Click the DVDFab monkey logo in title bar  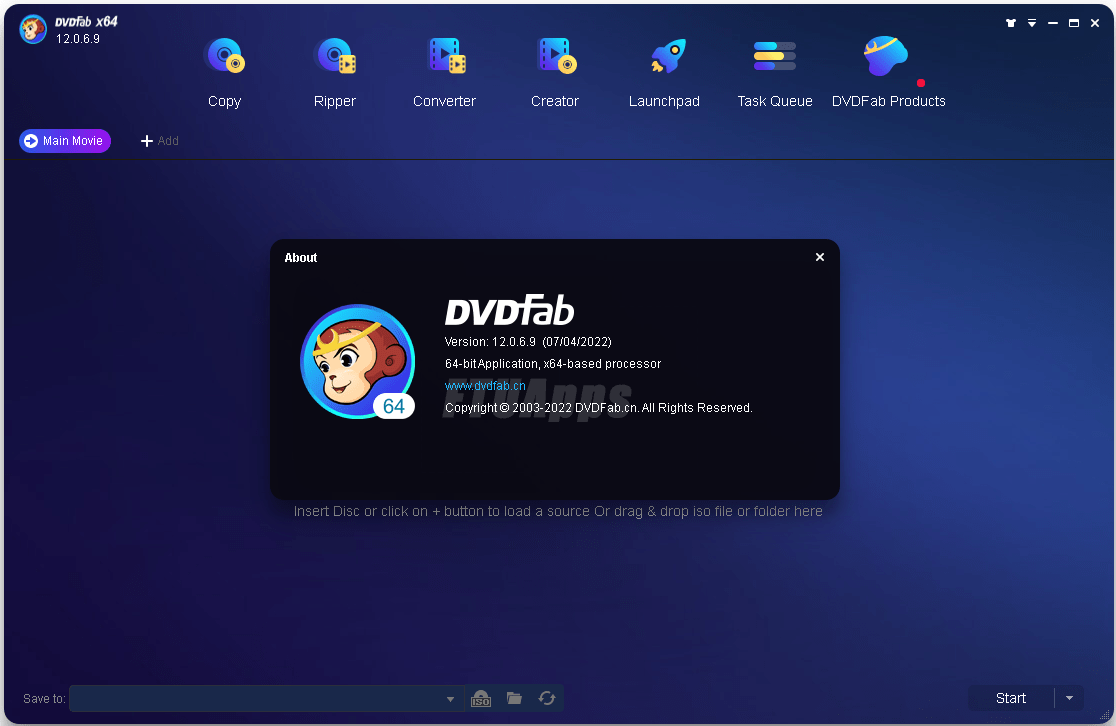tap(33, 29)
